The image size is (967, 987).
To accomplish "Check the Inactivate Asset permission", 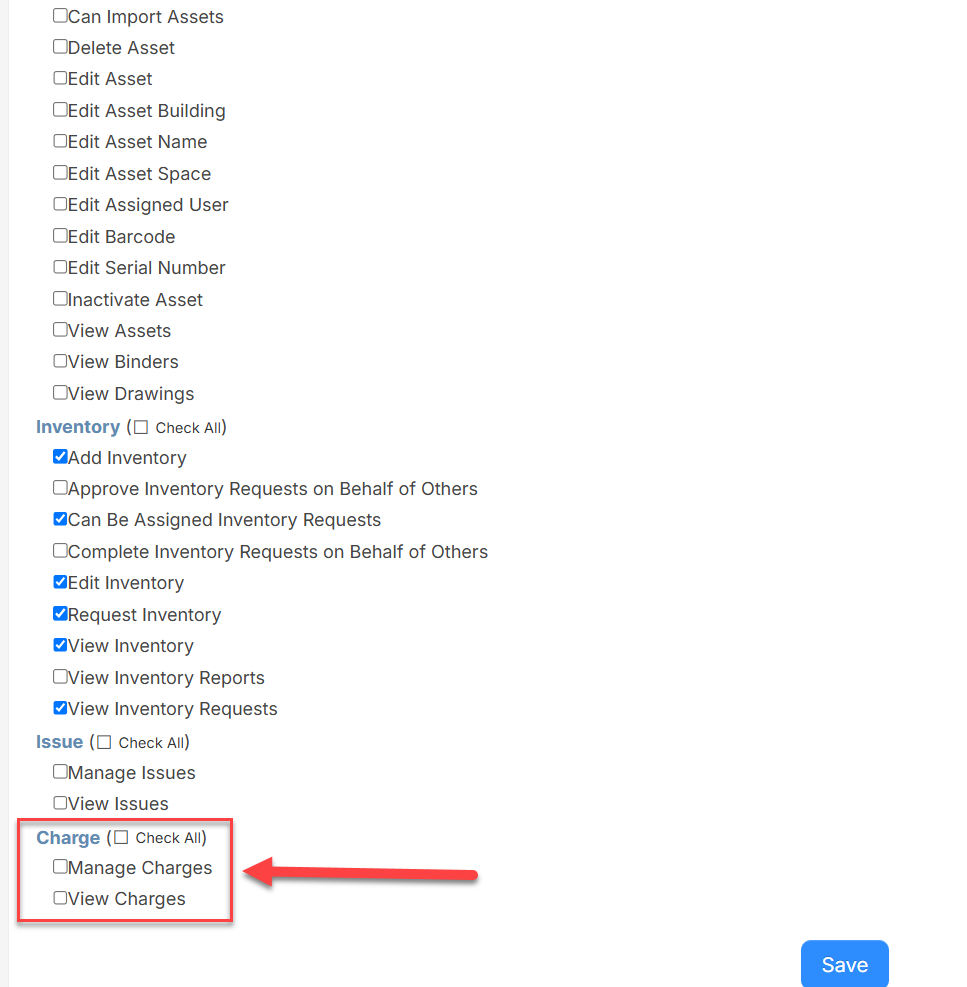I will click(60, 298).
